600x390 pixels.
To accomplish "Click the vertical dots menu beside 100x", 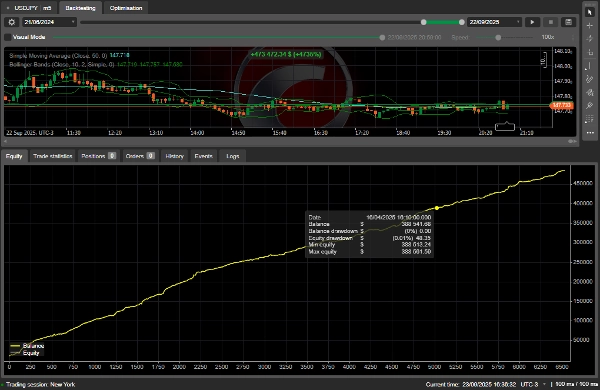I will [x=573, y=38].
